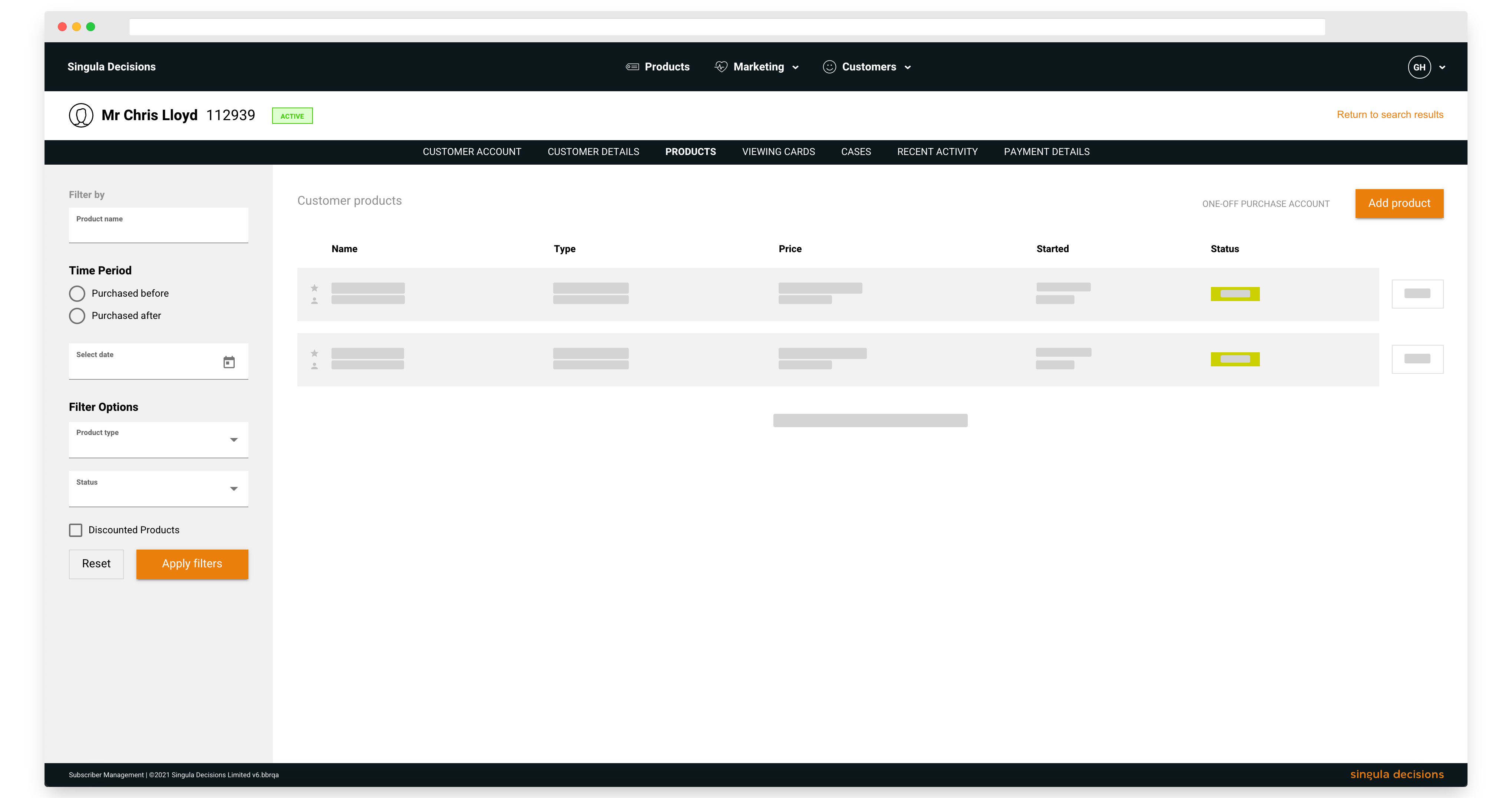1512x798 pixels.
Task: Click the star icon on first product row
Action: [315, 288]
